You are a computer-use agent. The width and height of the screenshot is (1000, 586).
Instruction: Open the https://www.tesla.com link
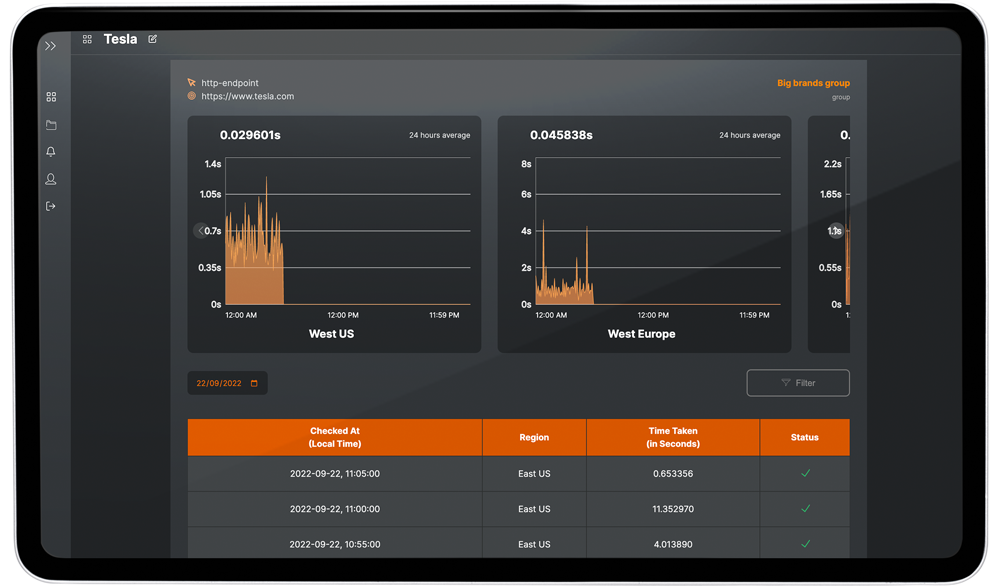coord(247,96)
